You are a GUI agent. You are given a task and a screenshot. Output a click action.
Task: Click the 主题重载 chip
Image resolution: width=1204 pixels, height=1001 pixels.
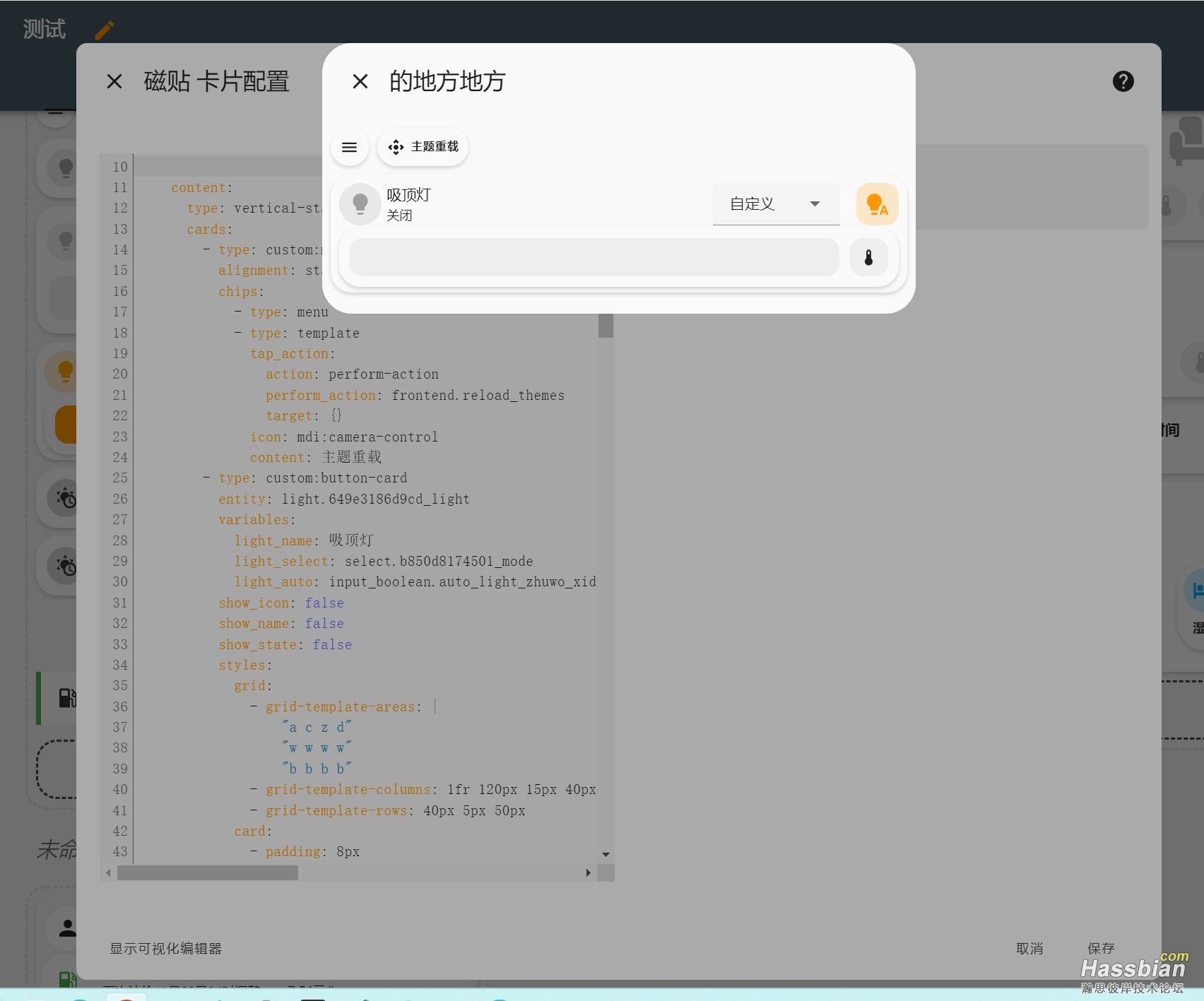[x=423, y=147]
